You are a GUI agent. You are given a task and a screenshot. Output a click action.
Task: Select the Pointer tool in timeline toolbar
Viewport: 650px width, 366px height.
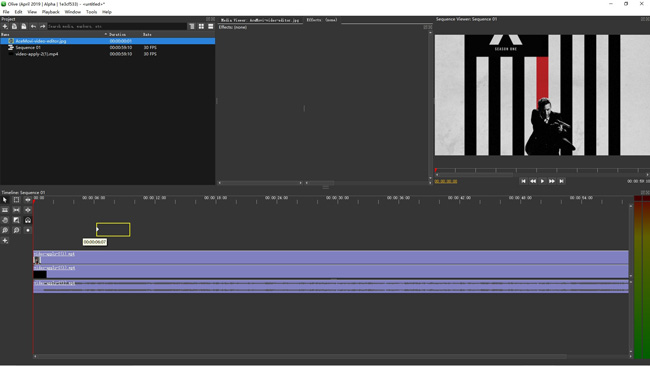tap(5, 200)
